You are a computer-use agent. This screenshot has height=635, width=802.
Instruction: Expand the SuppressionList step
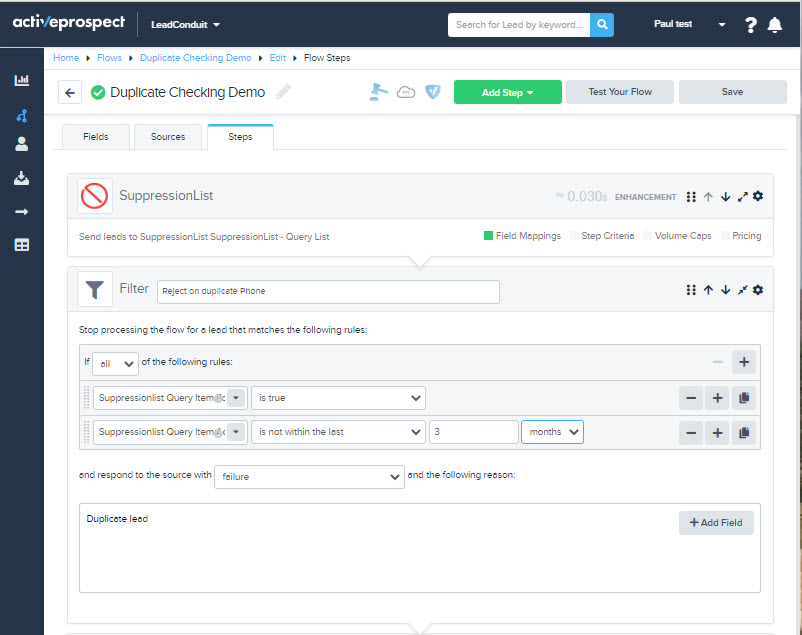(x=743, y=196)
